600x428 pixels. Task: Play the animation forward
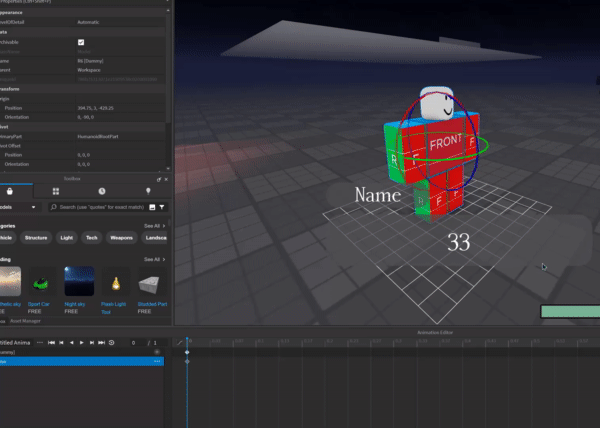(82, 343)
